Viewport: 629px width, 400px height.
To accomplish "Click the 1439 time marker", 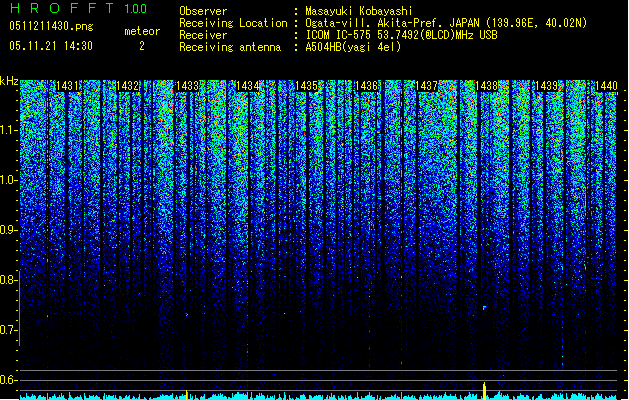I will [x=546, y=86].
